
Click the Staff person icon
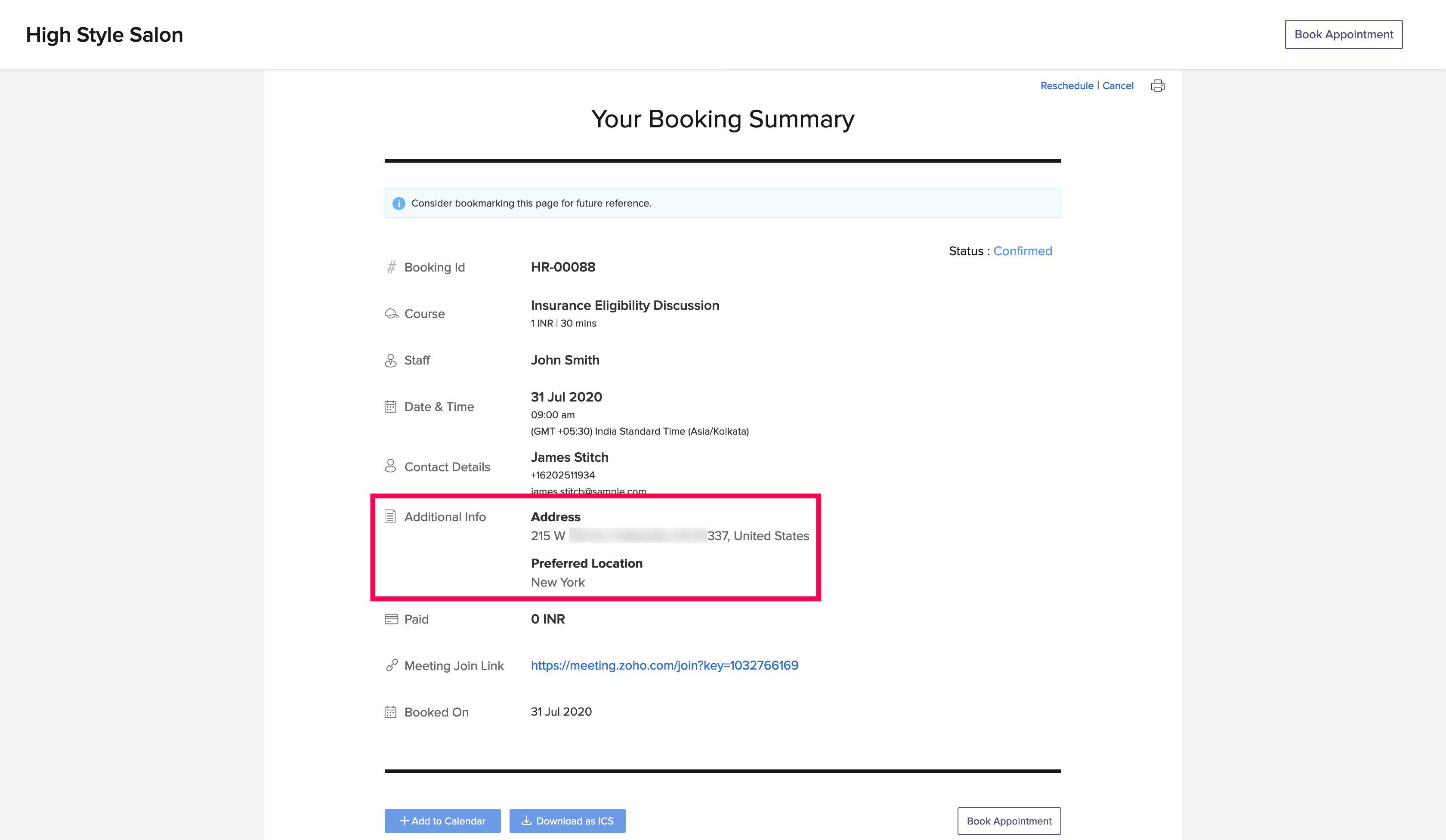(x=390, y=360)
